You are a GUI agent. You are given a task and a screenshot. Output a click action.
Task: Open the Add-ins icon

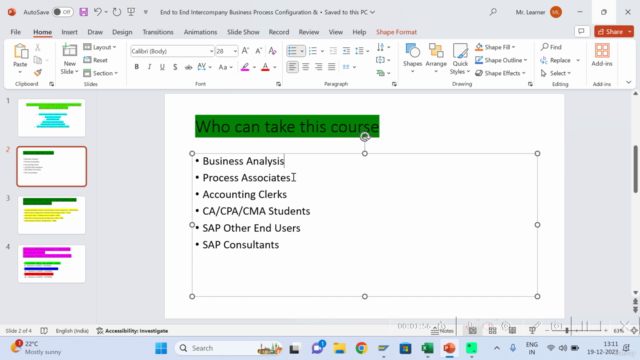click(602, 55)
